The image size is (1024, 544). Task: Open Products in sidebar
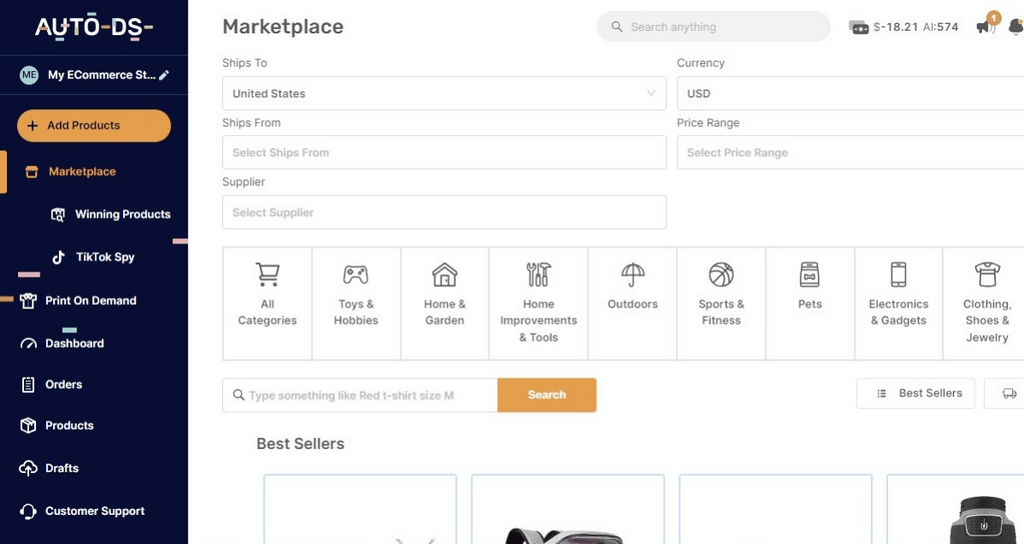pyautogui.click(x=69, y=425)
